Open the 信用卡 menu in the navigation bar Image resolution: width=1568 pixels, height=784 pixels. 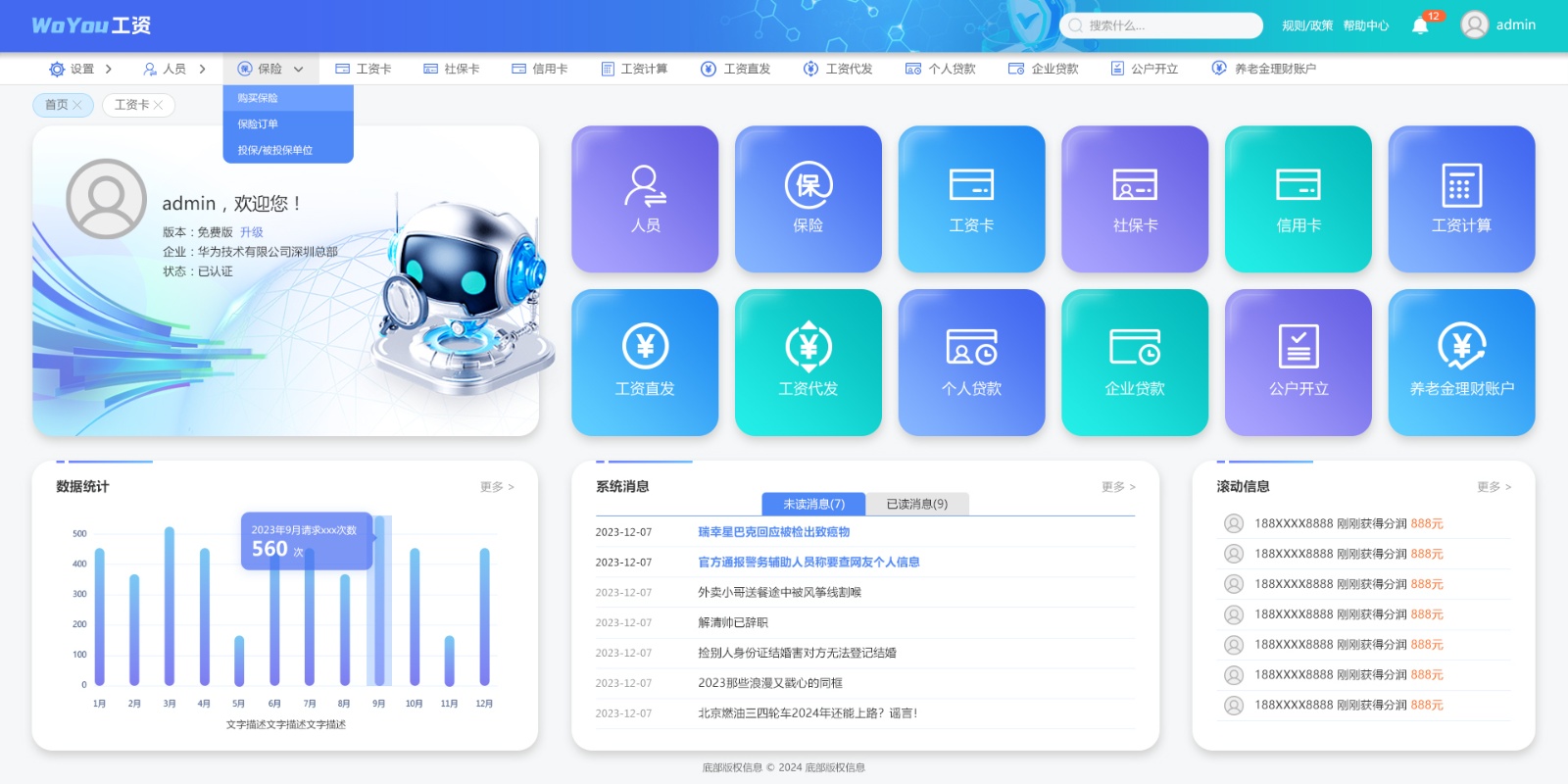click(x=540, y=69)
